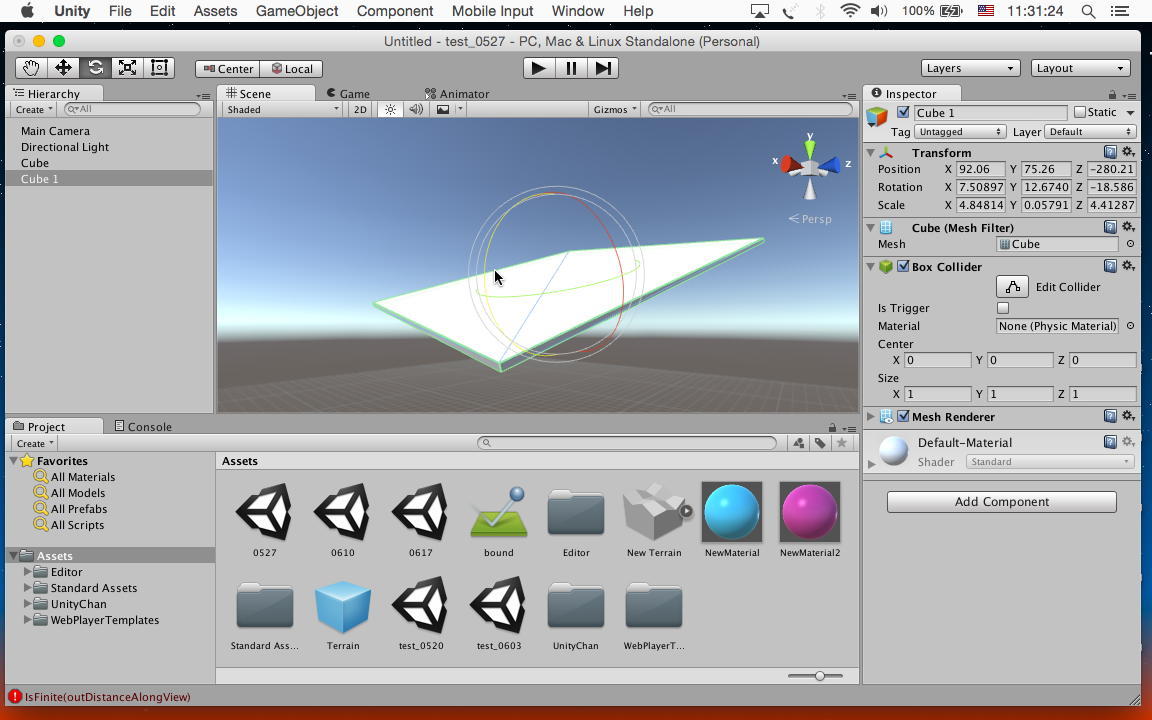The height and width of the screenshot is (720, 1152).
Task: Enable the Static checkbox
Action: pyautogui.click(x=1080, y=113)
